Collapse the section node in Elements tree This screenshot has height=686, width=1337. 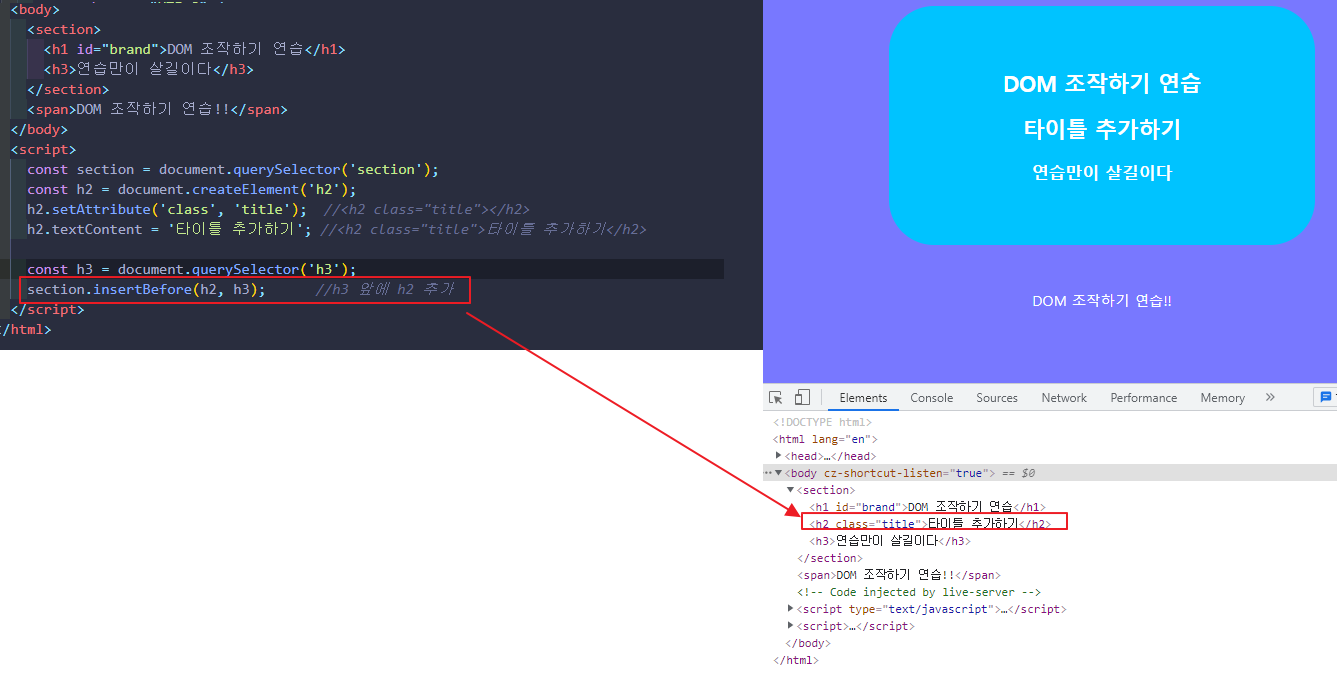click(791, 490)
